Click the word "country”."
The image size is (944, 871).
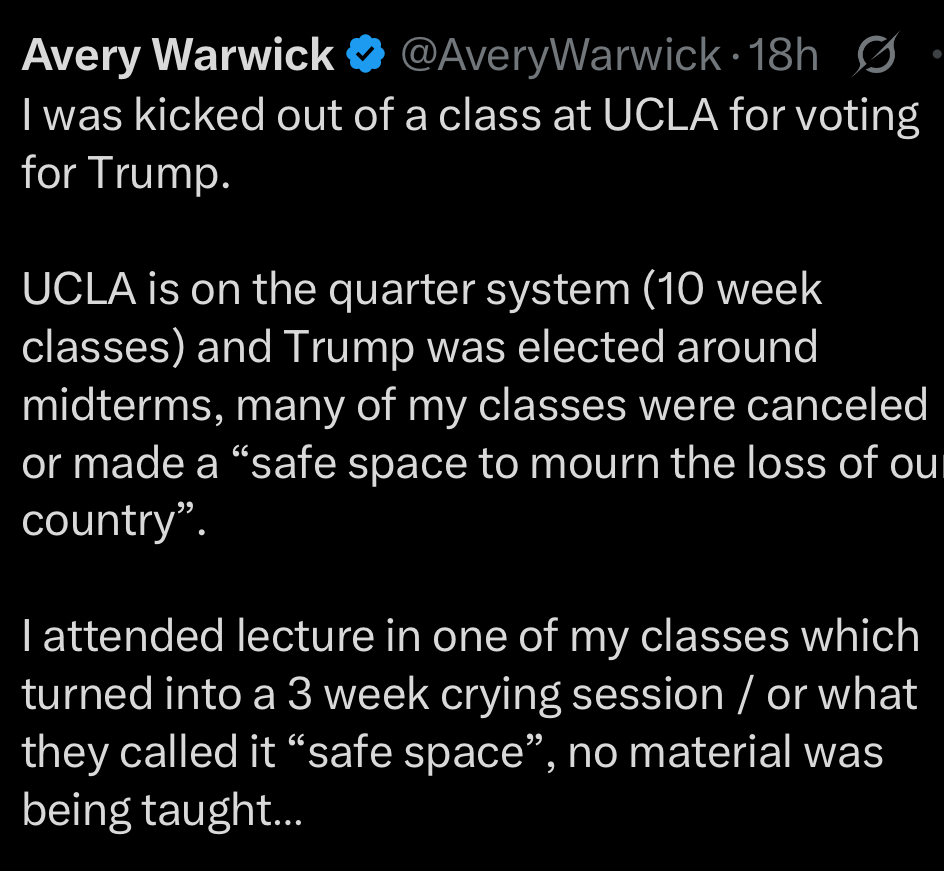113,522
